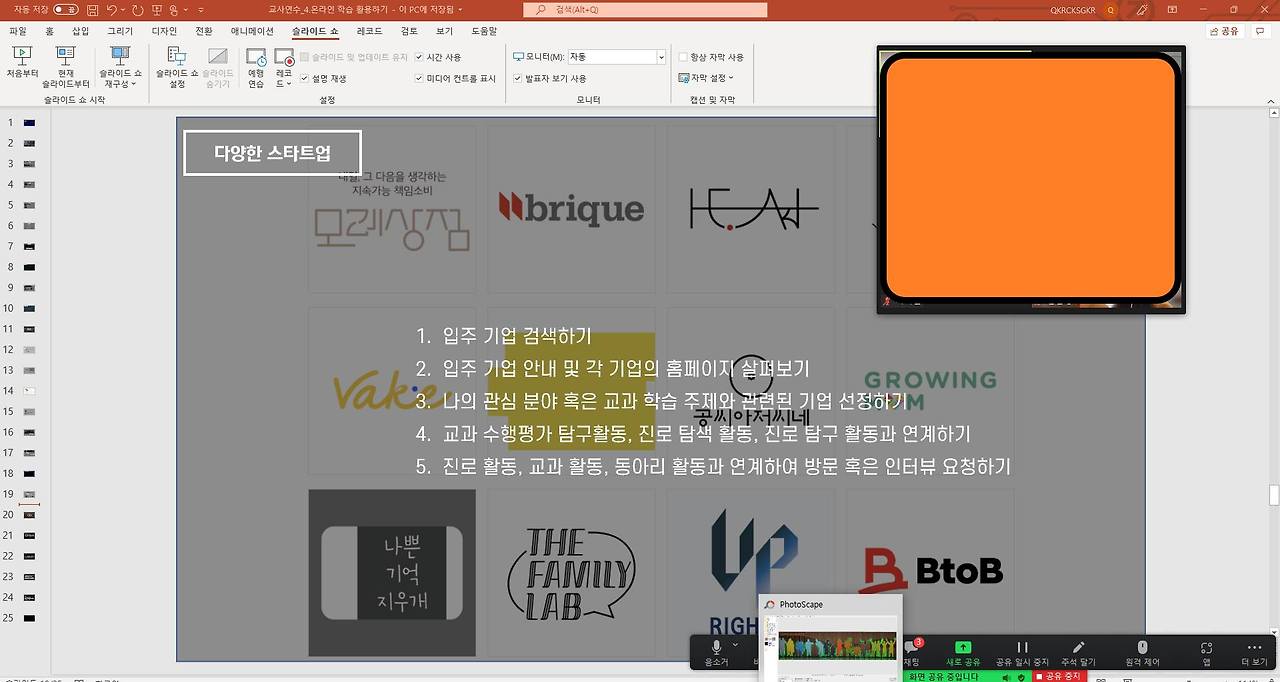Switch to the review (검토) tab
The image size is (1280, 682).
pyautogui.click(x=409, y=31)
